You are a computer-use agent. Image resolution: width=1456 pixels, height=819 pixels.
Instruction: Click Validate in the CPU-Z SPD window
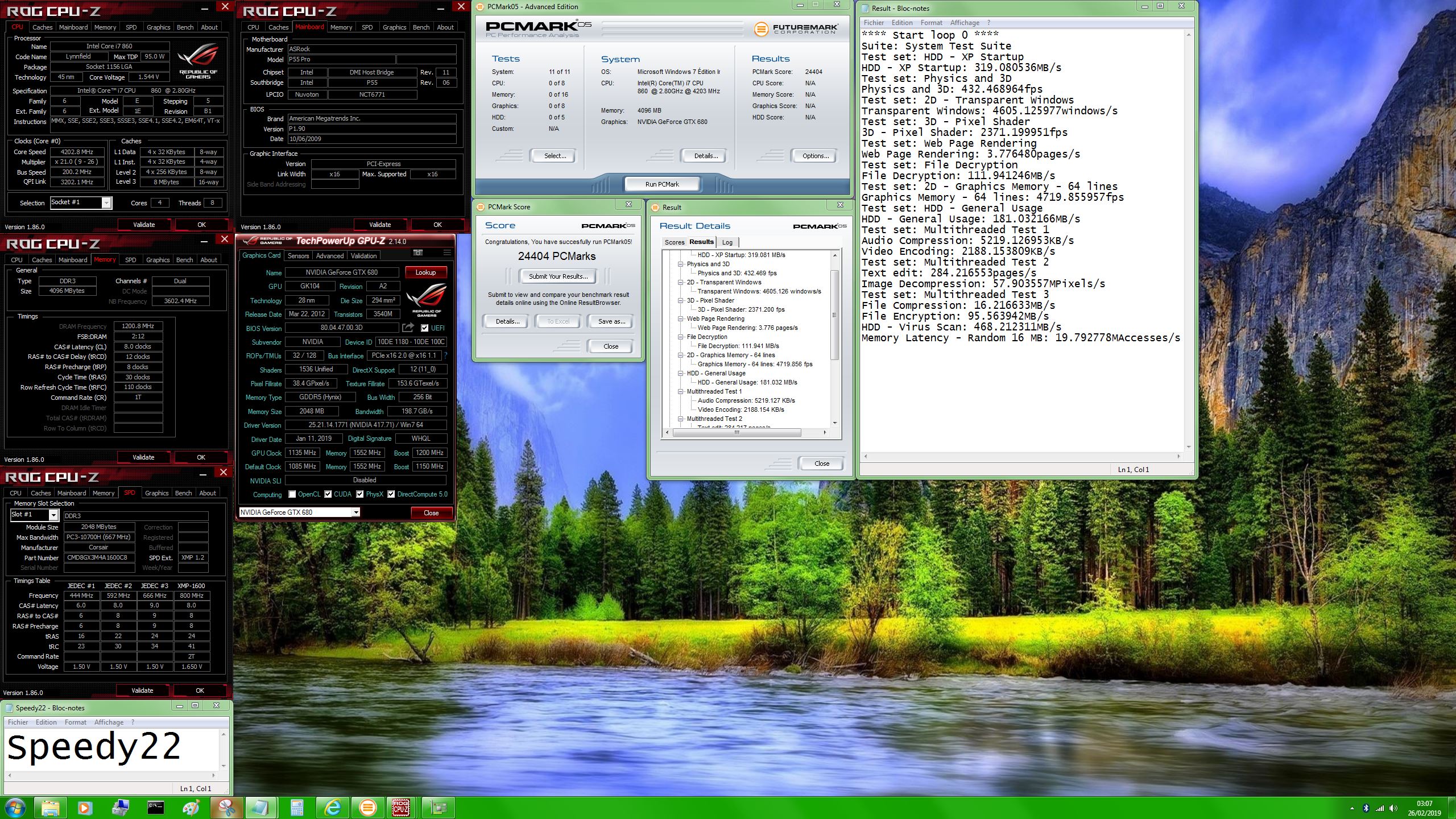(x=142, y=690)
